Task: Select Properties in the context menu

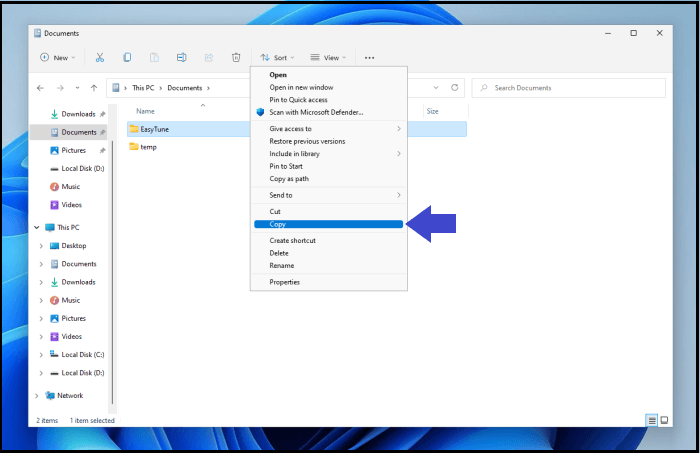Action: (x=285, y=282)
